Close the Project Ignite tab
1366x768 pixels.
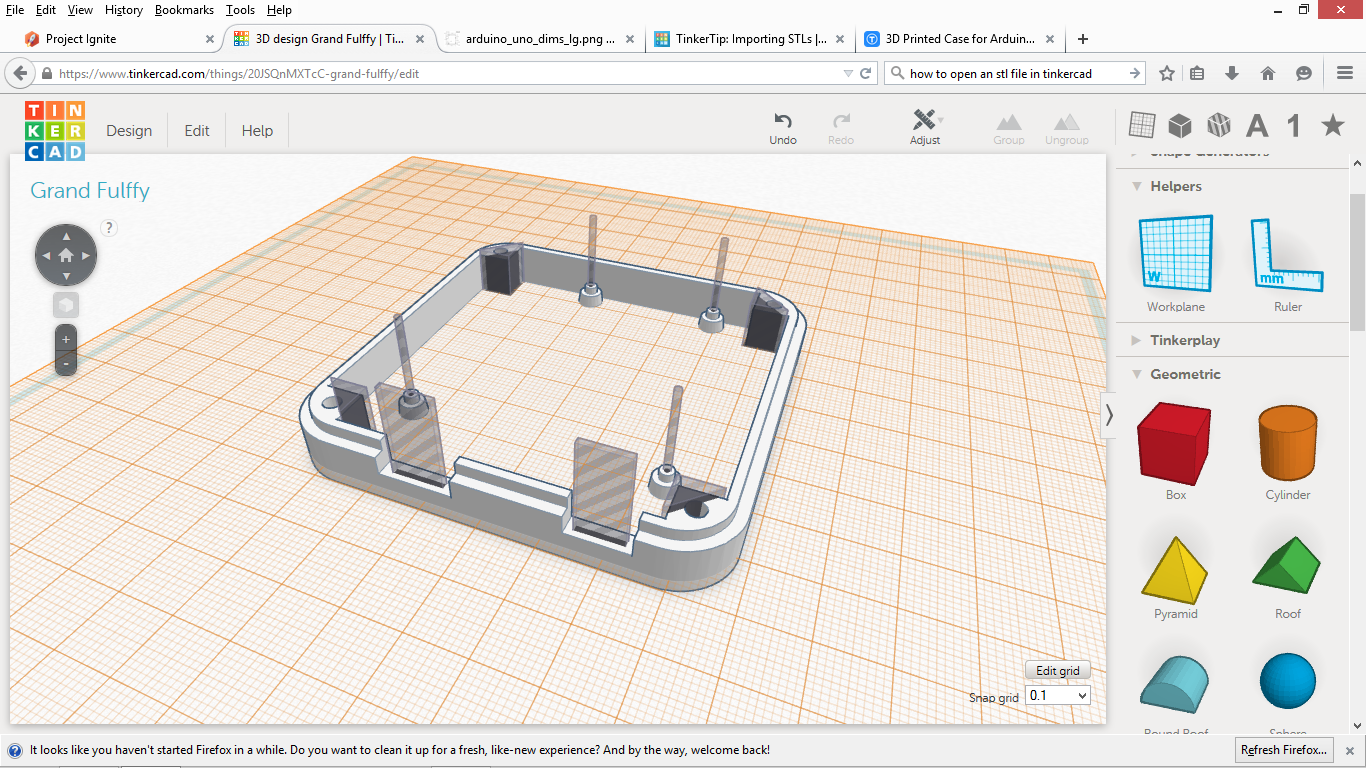(x=209, y=39)
